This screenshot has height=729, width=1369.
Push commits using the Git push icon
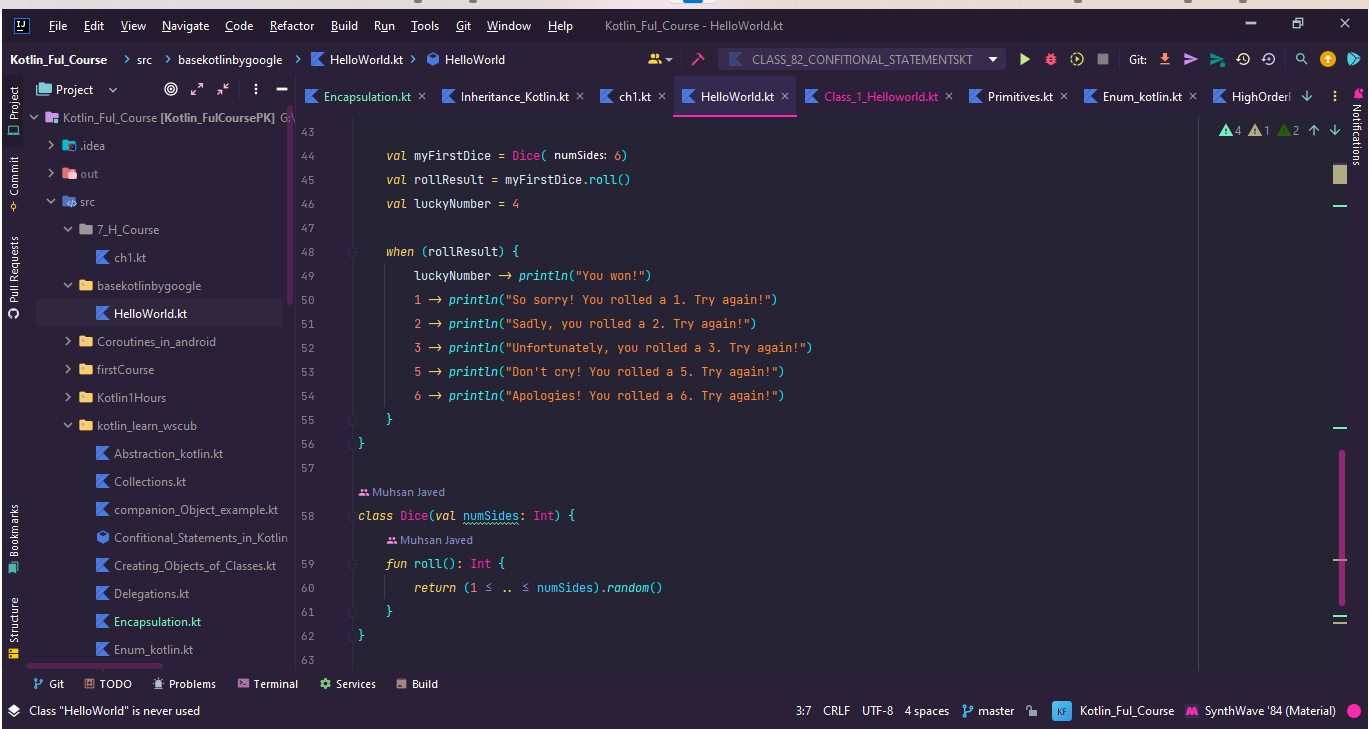coord(1191,59)
